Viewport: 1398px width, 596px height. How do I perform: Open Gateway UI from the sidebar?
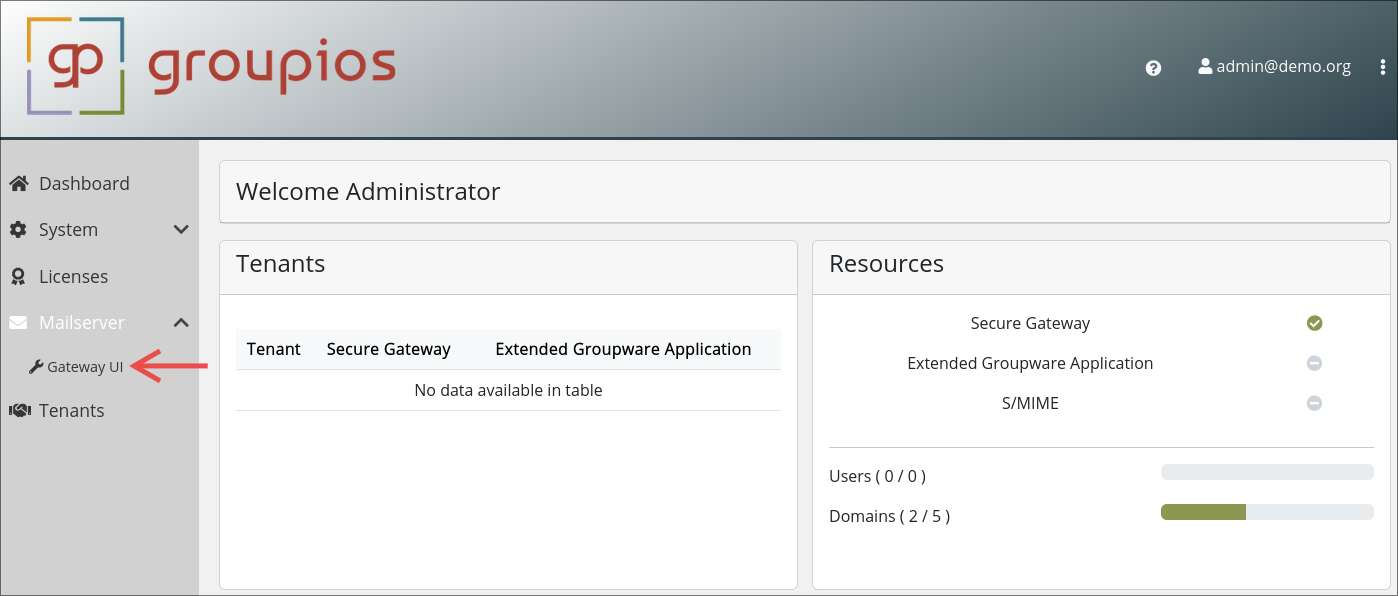85,366
